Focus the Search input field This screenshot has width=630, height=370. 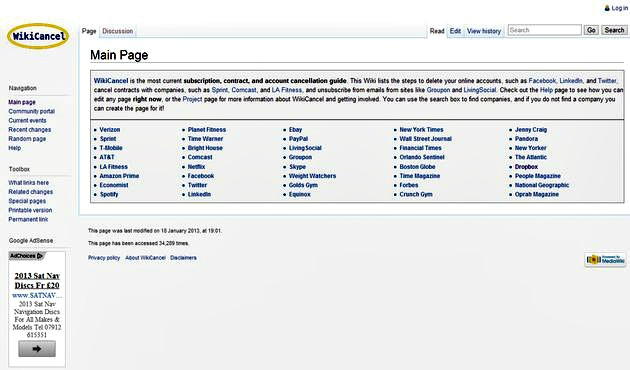click(544, 30)
